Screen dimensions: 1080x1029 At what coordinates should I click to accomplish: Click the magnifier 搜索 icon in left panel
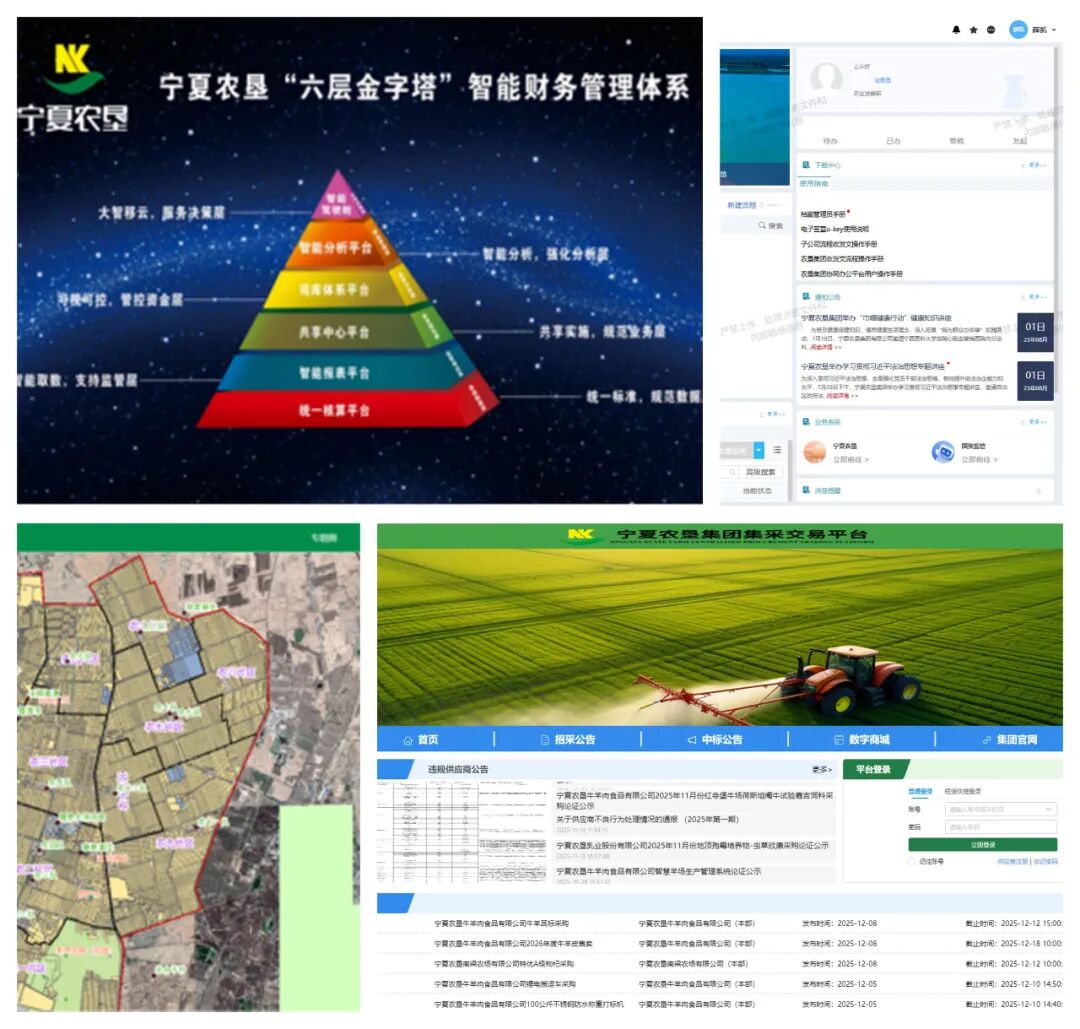(x=763, y=226)
